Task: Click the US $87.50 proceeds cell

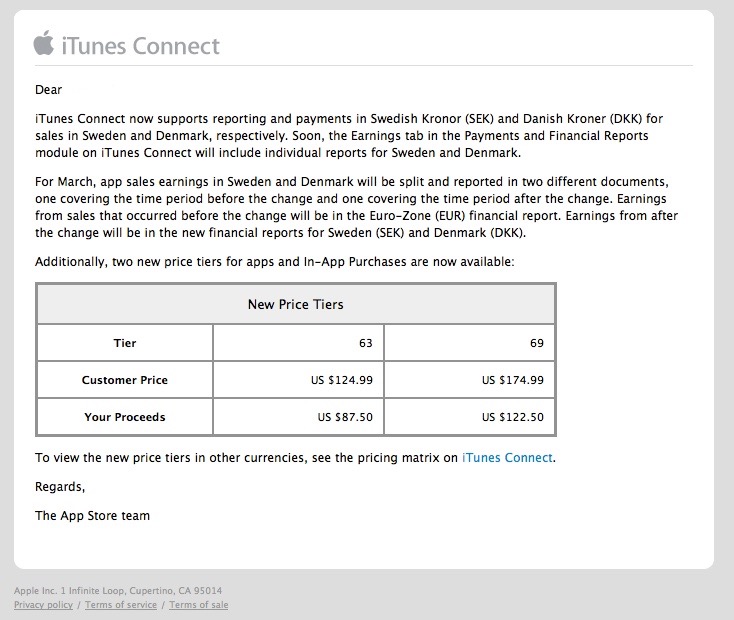Action: 298,417
